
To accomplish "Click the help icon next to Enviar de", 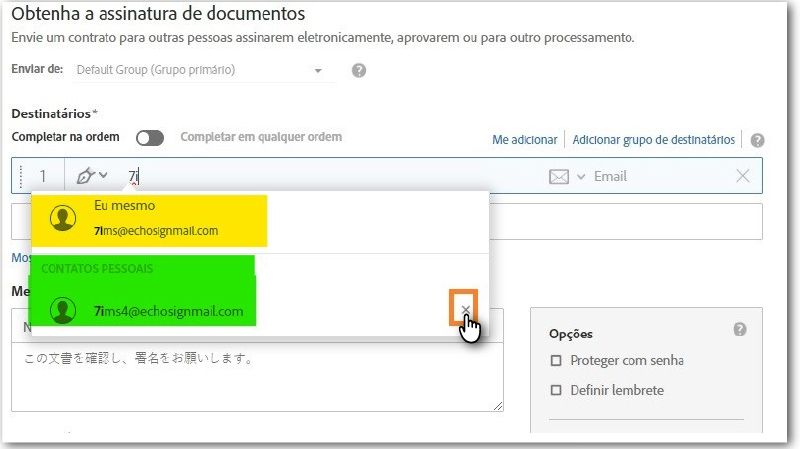I will tap(359, 70).
